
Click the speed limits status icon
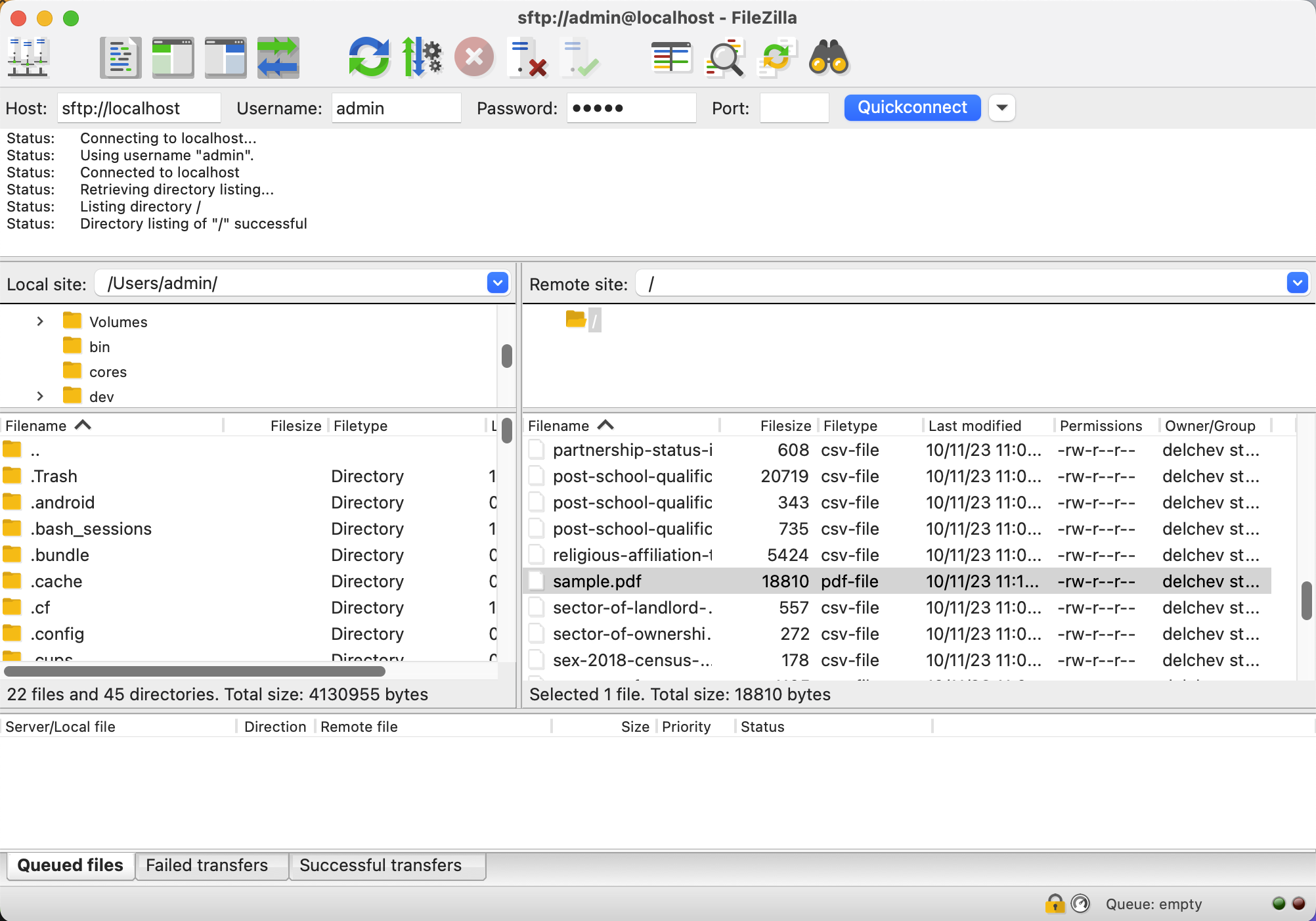pyautogui.click(x=1080, y=904)
